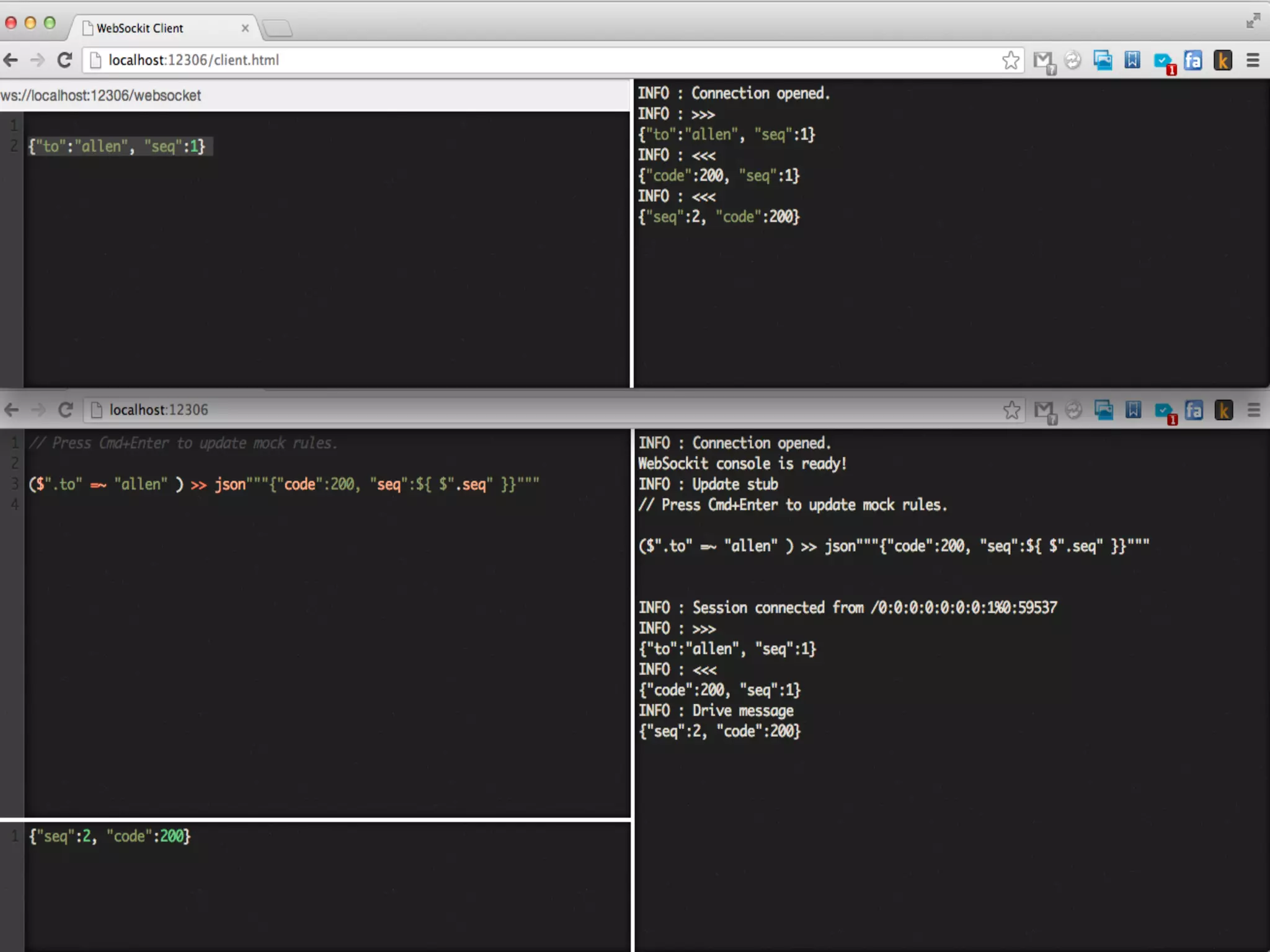The width and height of the screenshot is (1270, 952).
Task: Open a new tab next to WebSockit Client
Action: [277, 28]
